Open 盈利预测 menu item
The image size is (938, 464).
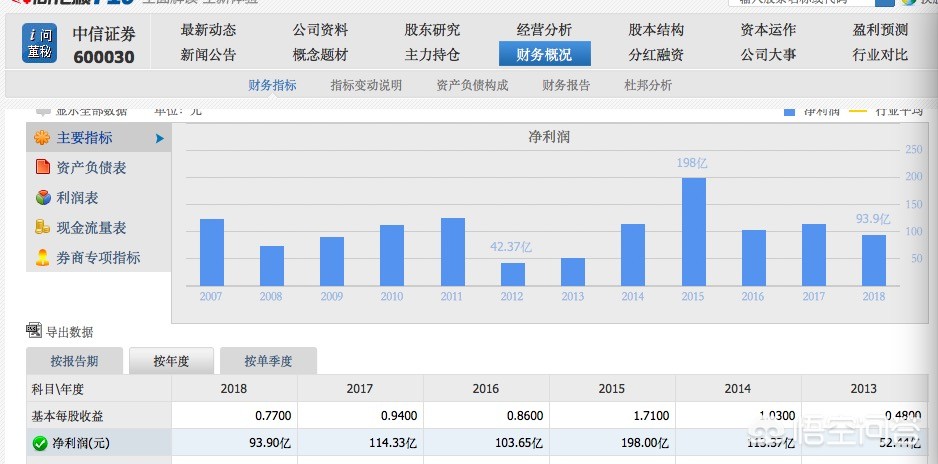point(880,30)
